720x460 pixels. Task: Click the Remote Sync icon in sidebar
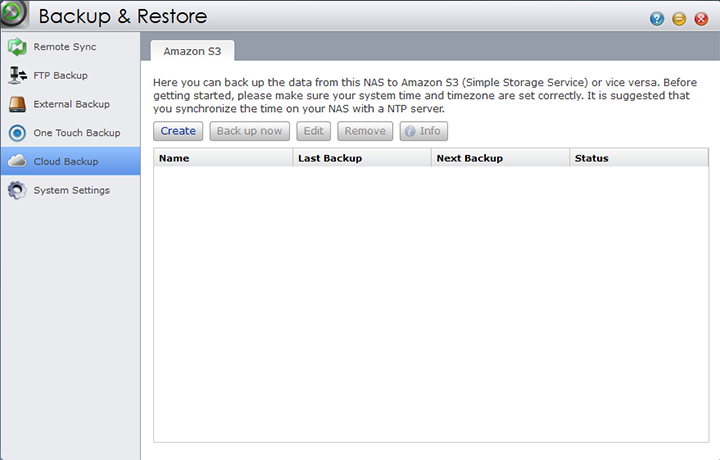(17, 47)
